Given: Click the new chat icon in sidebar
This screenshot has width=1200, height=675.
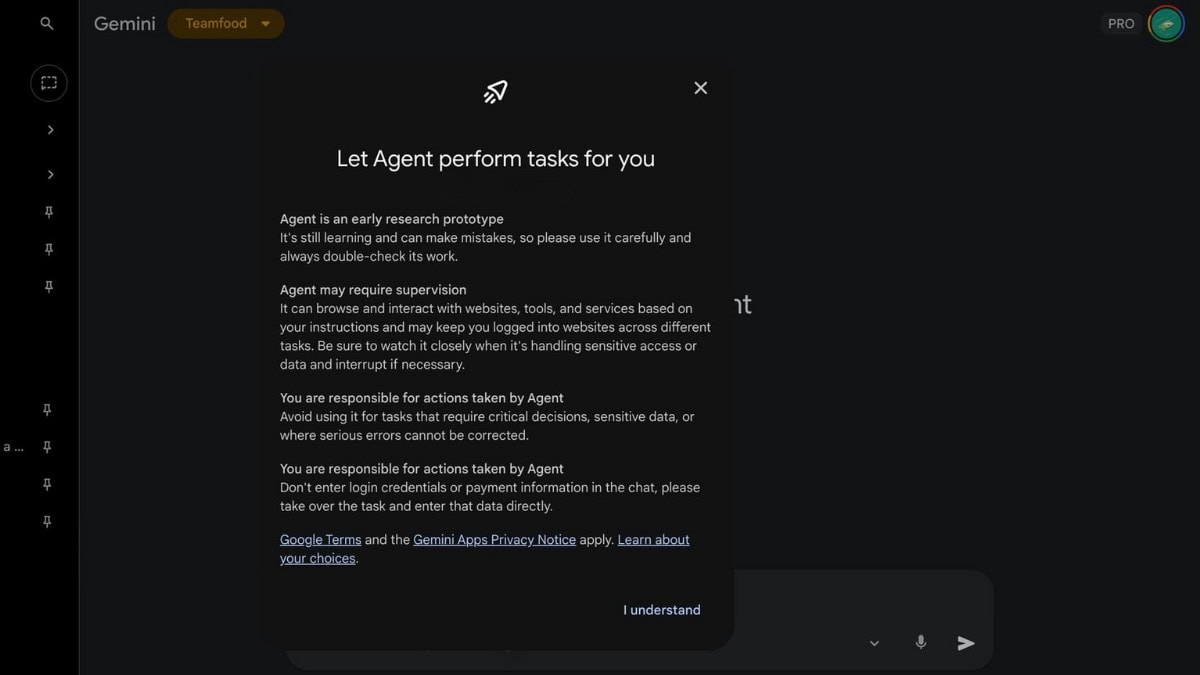Looking at the screenshot, I should (48, 83).
